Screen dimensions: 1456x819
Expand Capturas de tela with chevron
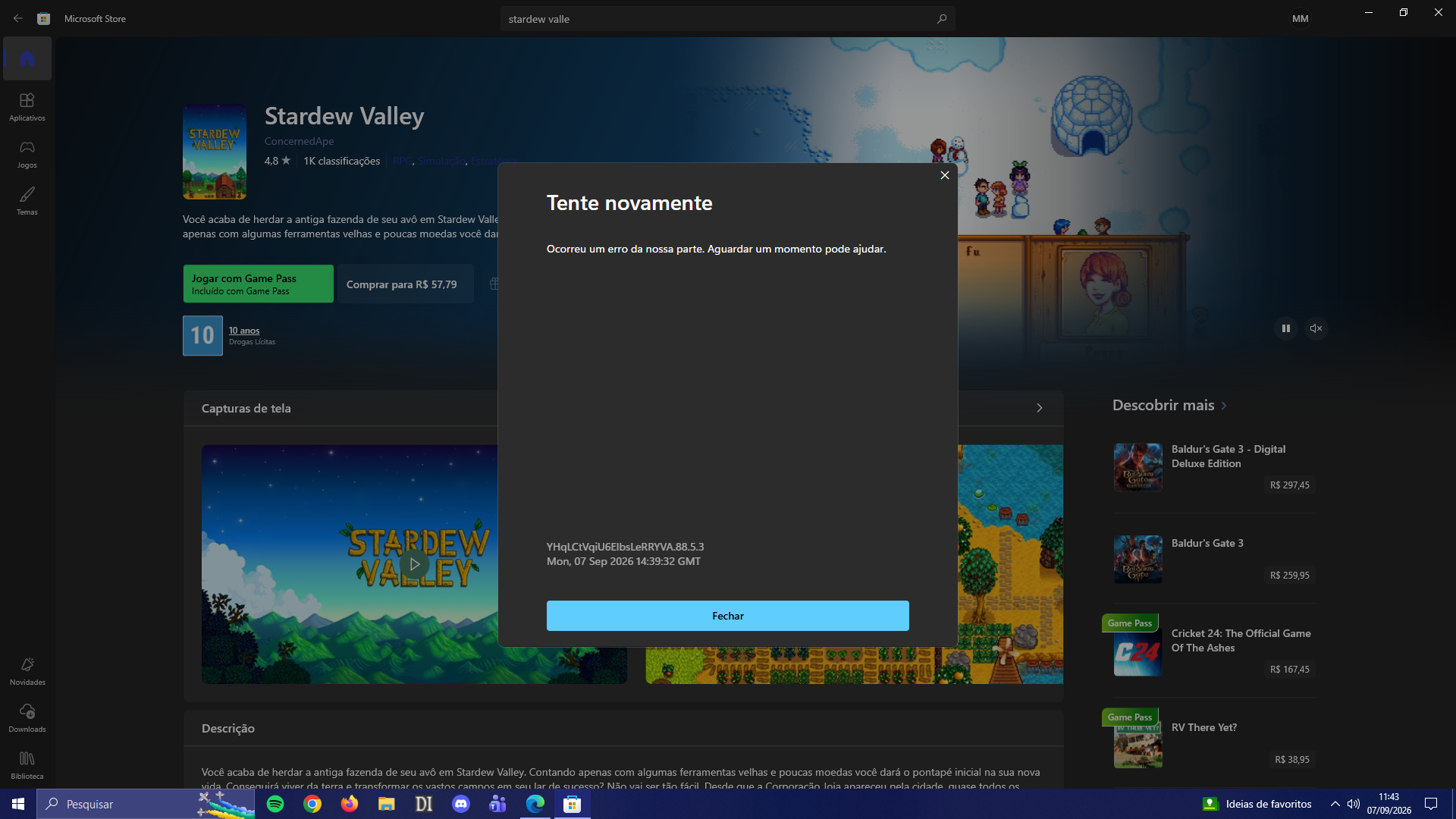(x=1039, y=408)
